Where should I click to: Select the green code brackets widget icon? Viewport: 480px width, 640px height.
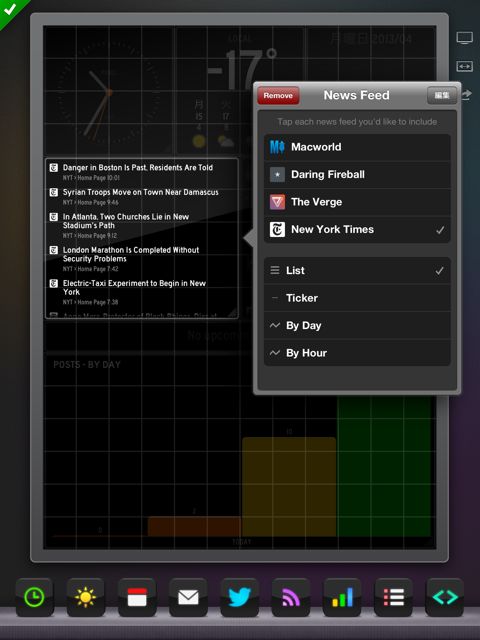coord(444,597)
